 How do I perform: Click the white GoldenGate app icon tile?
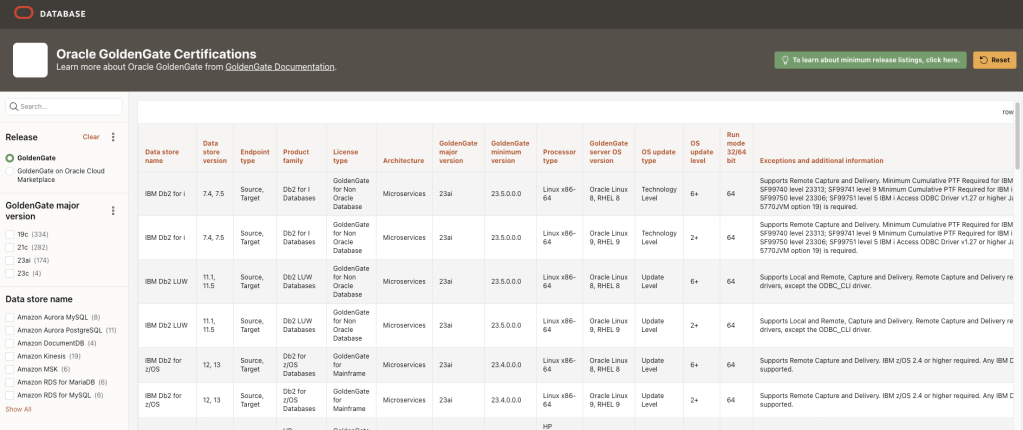pyautogui.click(x=30, y=60)
